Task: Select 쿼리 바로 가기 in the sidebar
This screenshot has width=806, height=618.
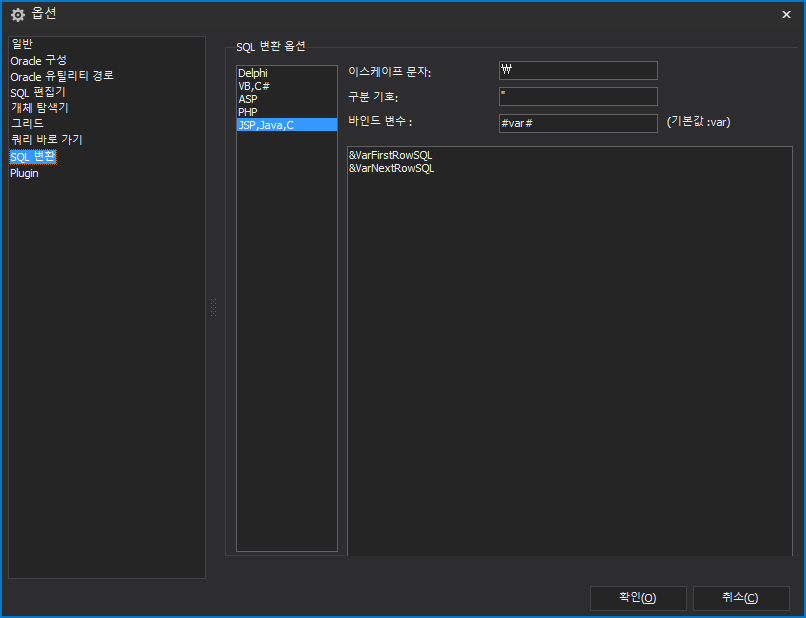Action: 44,140
